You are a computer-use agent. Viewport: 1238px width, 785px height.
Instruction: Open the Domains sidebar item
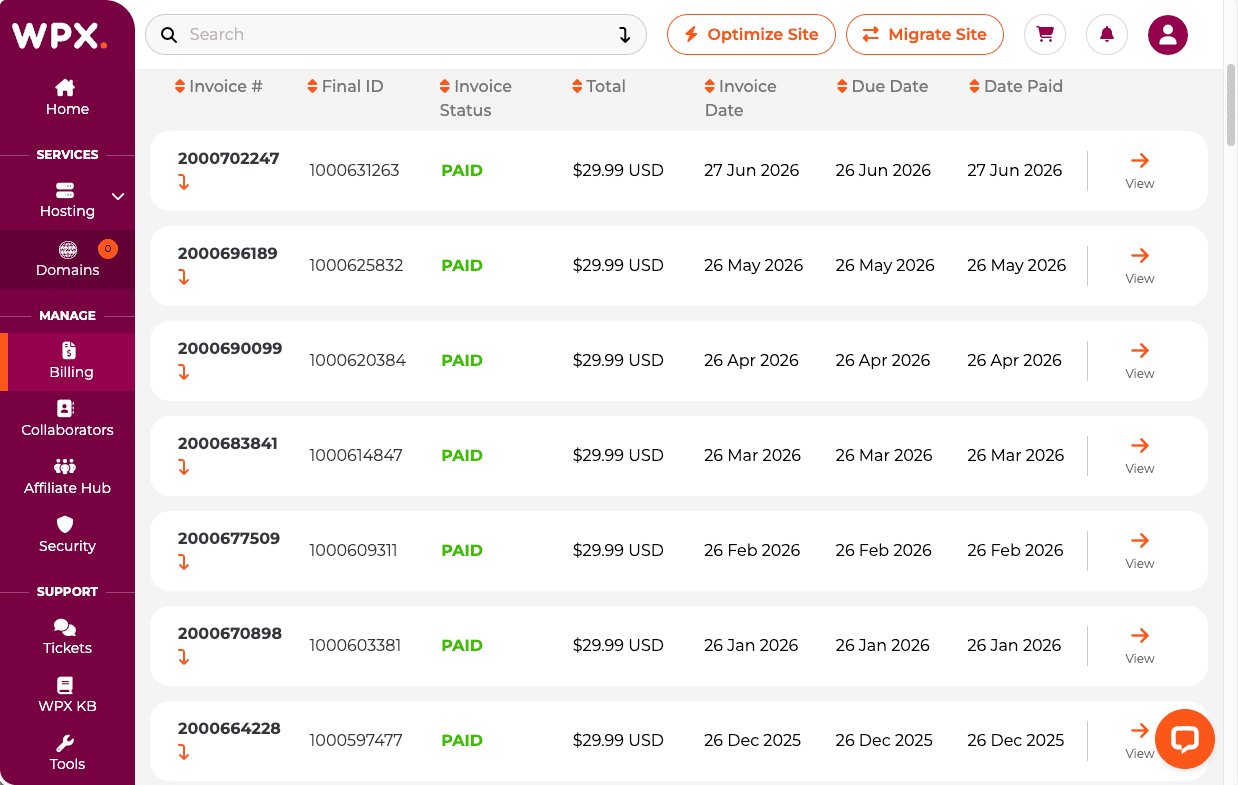(67, 259)
